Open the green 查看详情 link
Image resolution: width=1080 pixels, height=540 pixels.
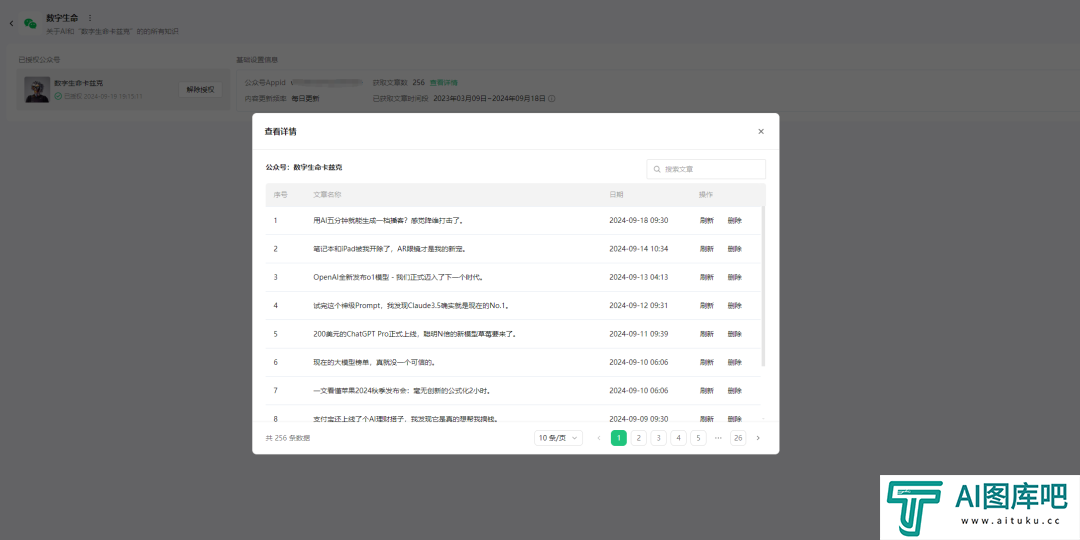pyautogui.click(x=444, y=83)
